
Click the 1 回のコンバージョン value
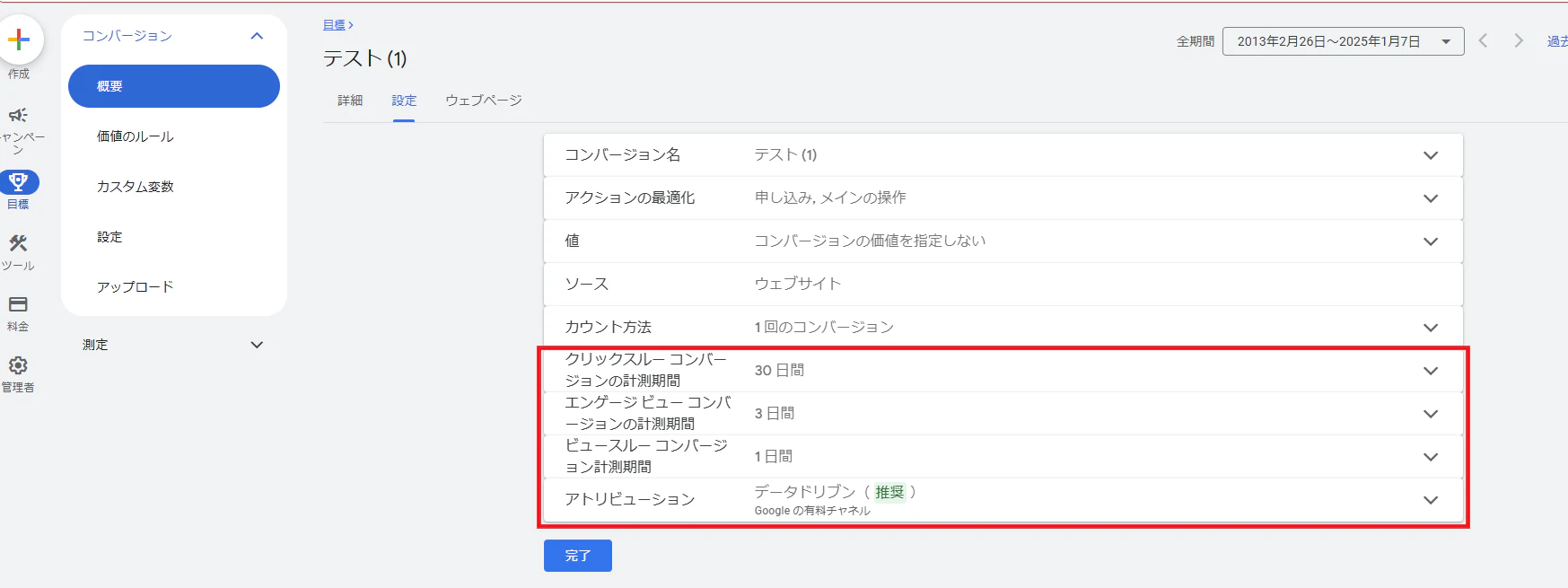pyautogui.click(x=824, y=327)
